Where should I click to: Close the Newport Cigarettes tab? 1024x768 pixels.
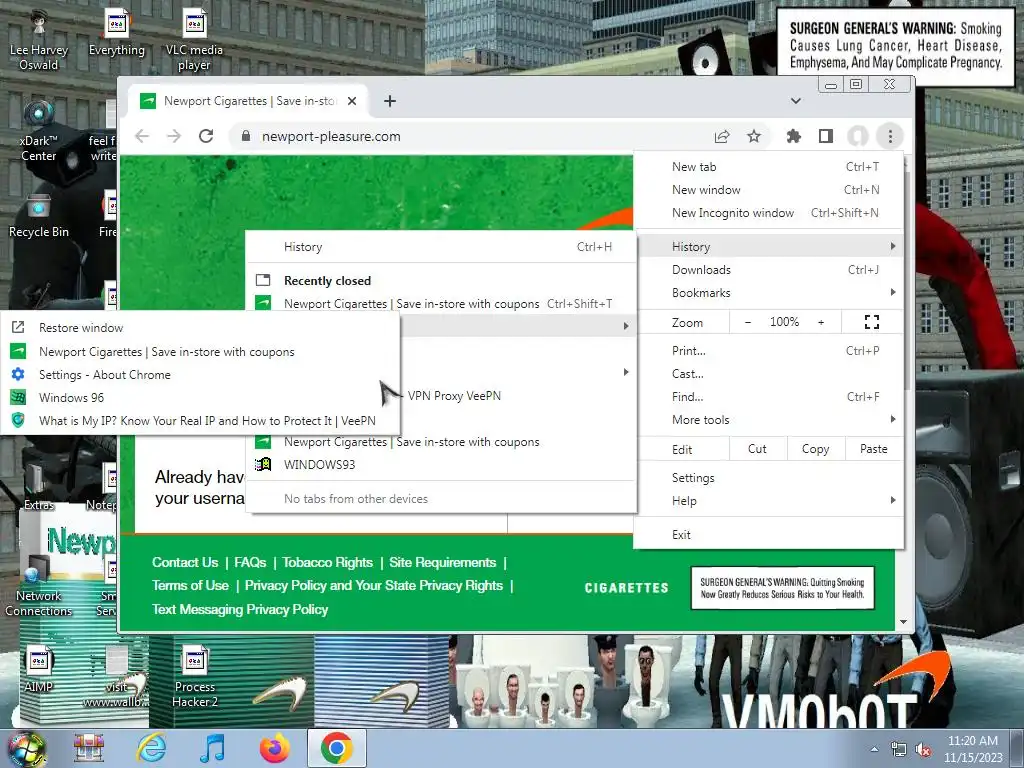pyautogui.click(x=351, y=101)
